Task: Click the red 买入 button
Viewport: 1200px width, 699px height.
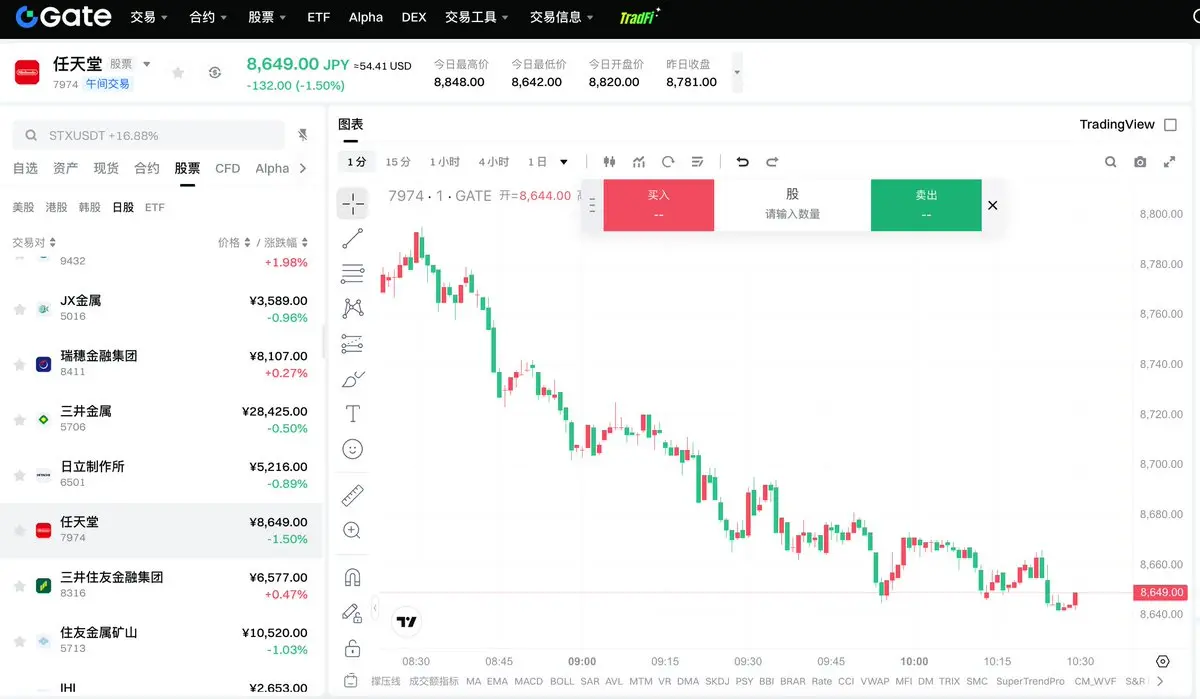Action: (659, 205)
